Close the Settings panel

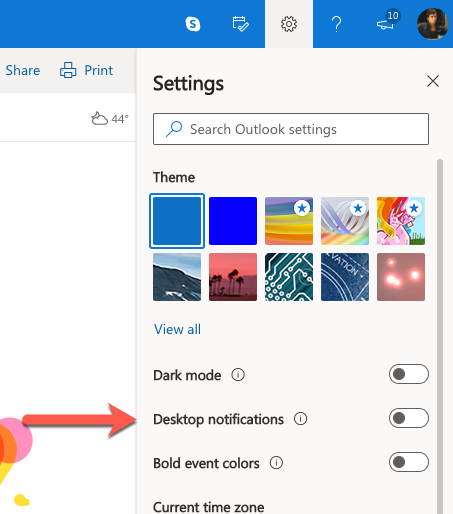click(433, 81)
